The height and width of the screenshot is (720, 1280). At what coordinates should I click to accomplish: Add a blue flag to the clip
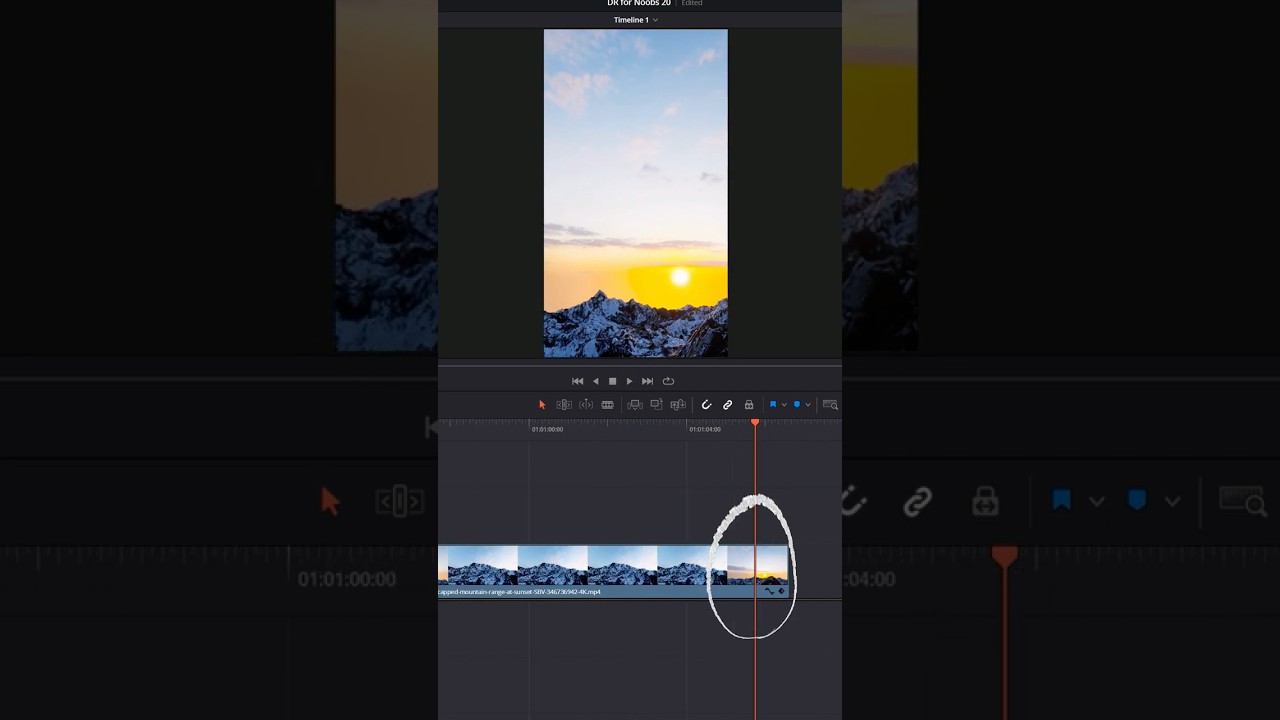pyautogui.click(x=773, y=405)
